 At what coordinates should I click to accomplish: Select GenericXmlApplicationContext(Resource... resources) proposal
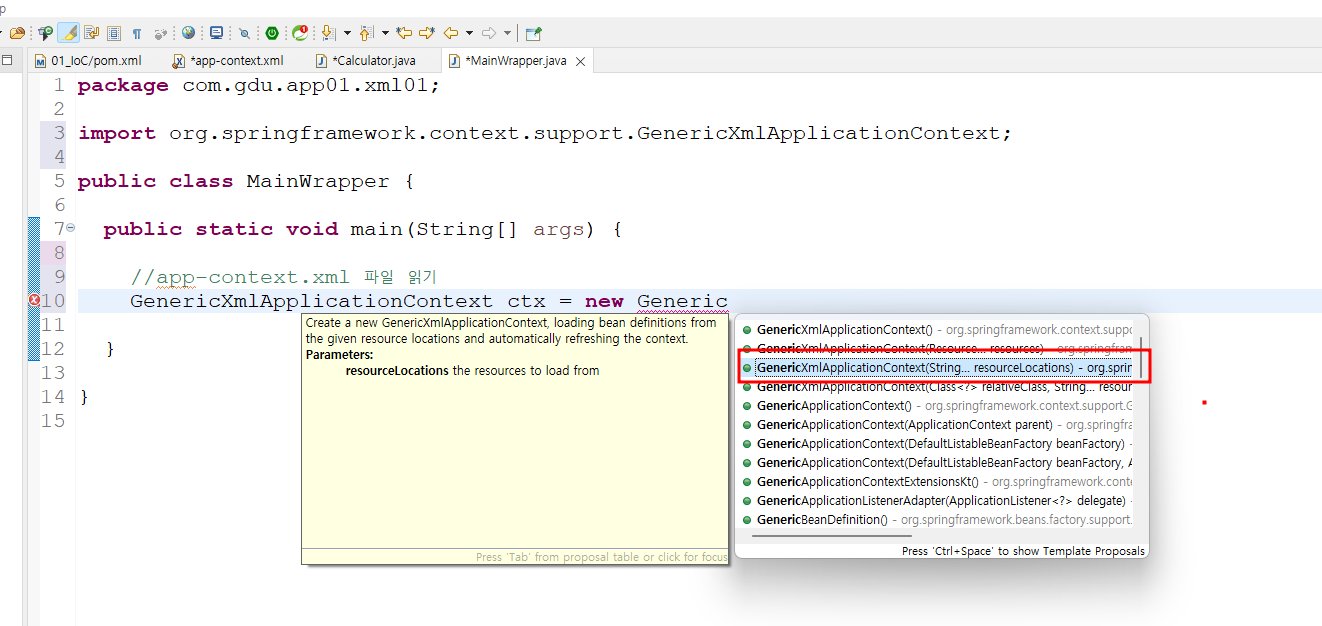coord(938,348)
